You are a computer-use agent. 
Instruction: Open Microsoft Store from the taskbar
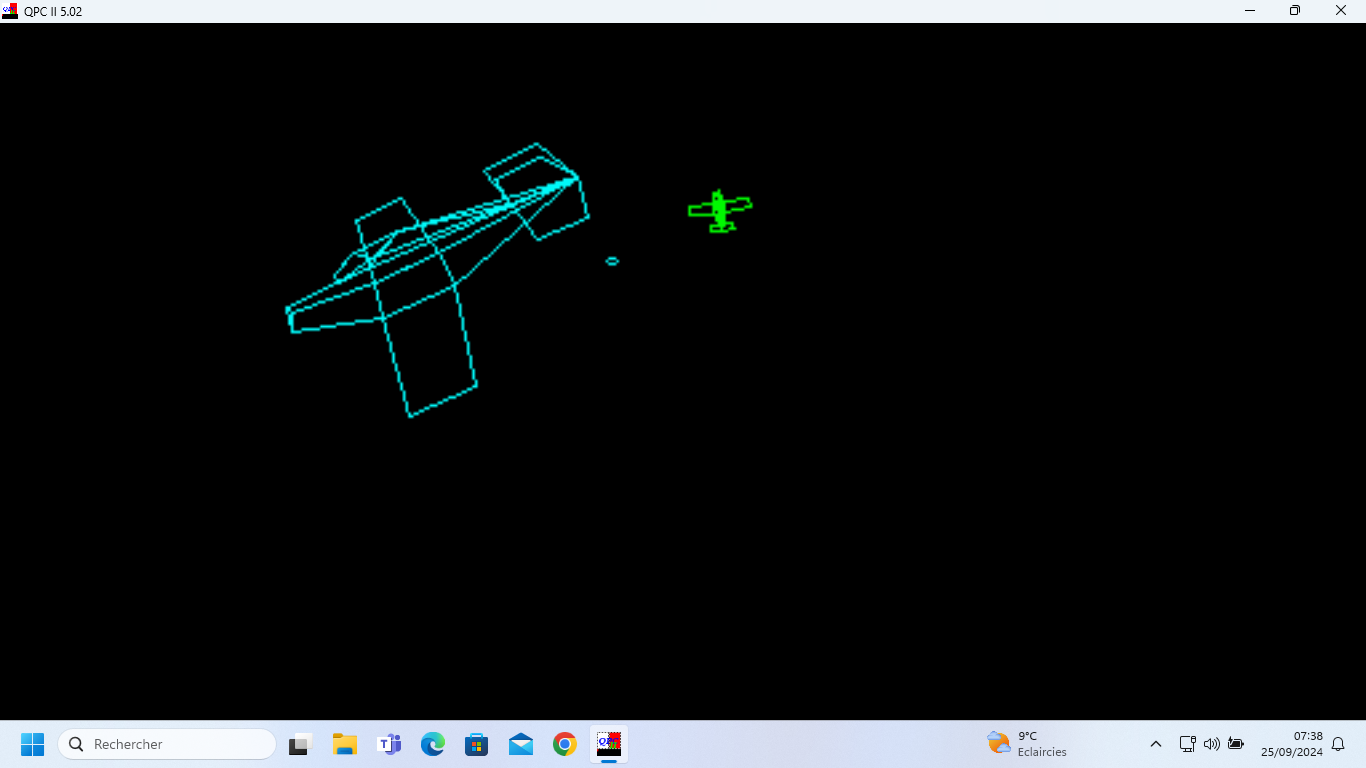(477, 744)
